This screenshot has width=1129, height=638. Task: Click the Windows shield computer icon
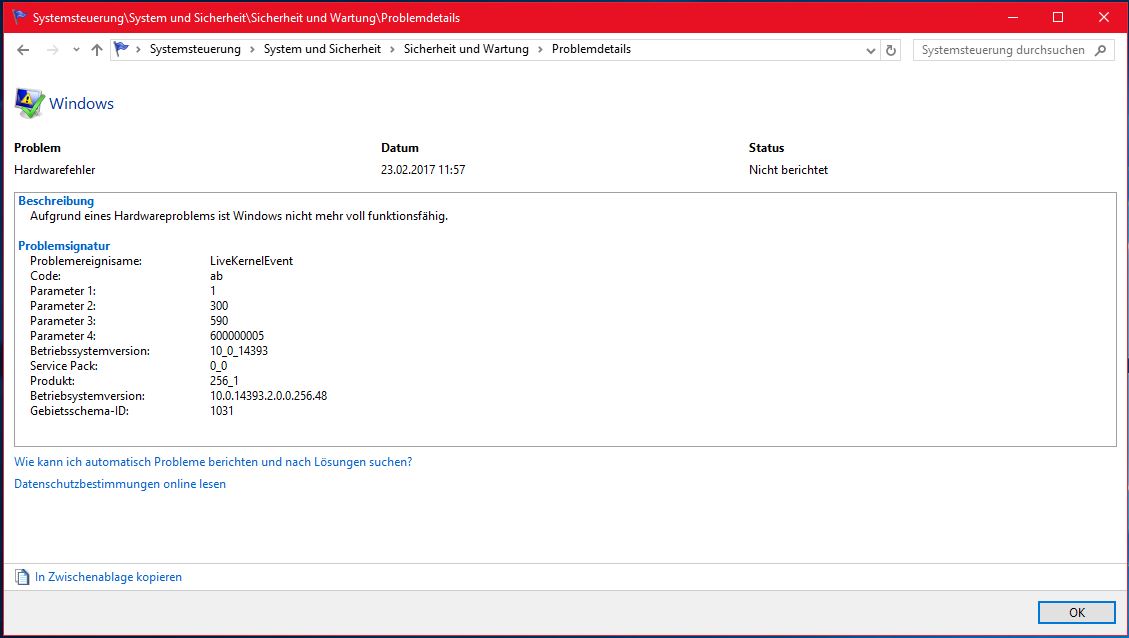click(x=30, y=104)
